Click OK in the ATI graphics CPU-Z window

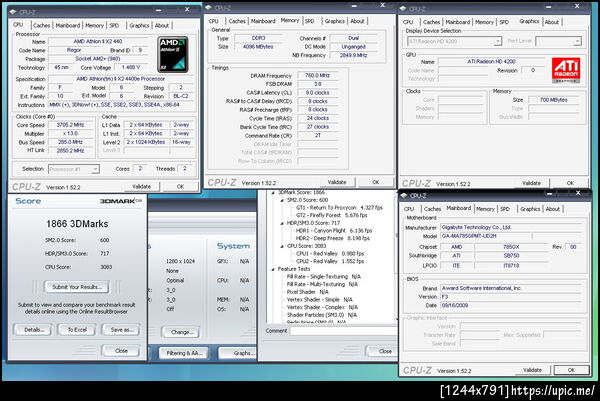[570, 183]
